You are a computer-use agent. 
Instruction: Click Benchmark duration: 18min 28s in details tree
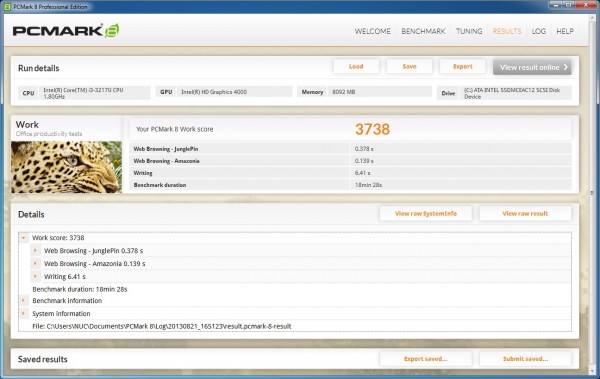tap(80, 289)
